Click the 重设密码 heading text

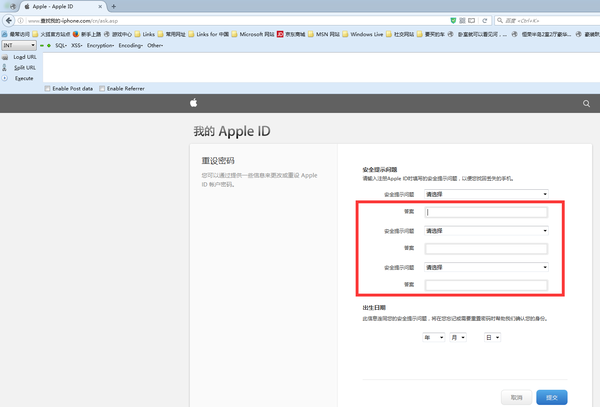point(218,161)
